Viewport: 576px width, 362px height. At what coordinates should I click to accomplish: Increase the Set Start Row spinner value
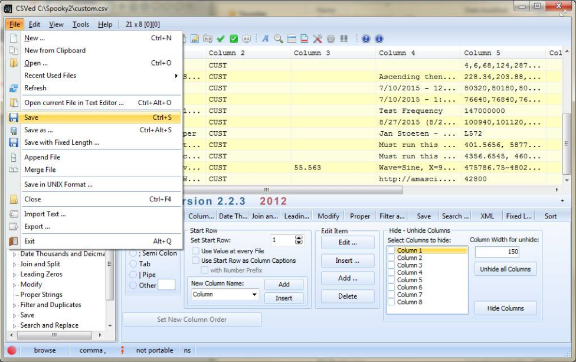tap(299, 238)
